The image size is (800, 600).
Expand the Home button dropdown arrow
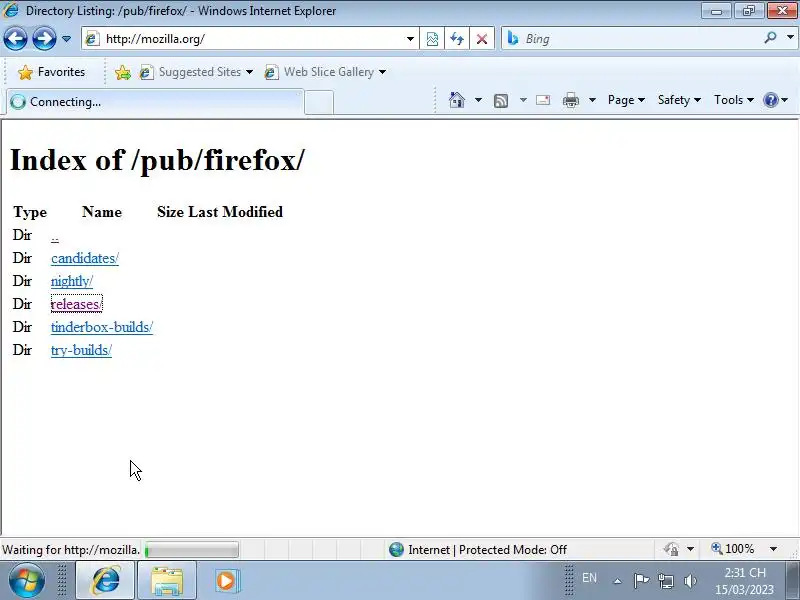478,100
